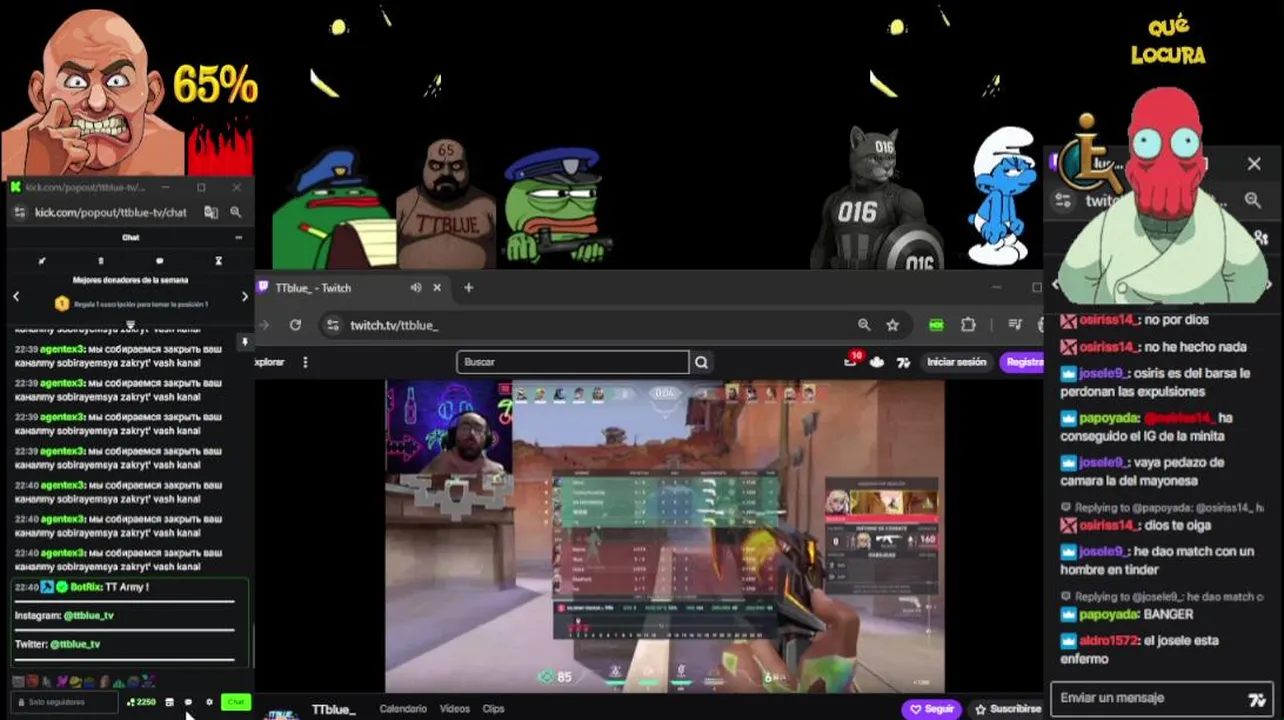Click the speech bubble icon under Chat header

coord(159,261)
